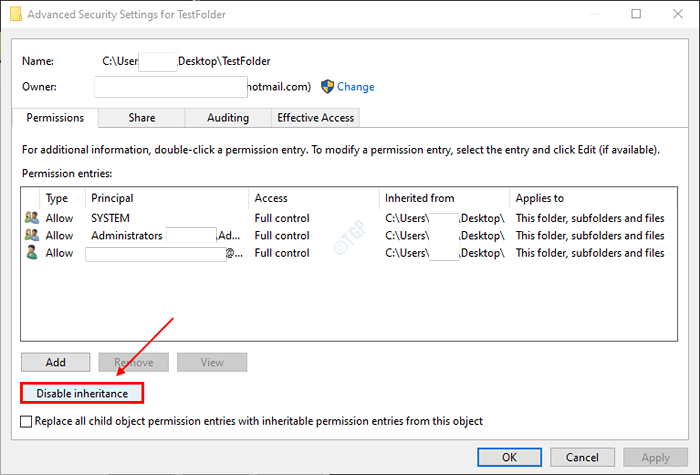Cancel the security settings dialog
Screen dimensions: 700x475
pos(583,457)
